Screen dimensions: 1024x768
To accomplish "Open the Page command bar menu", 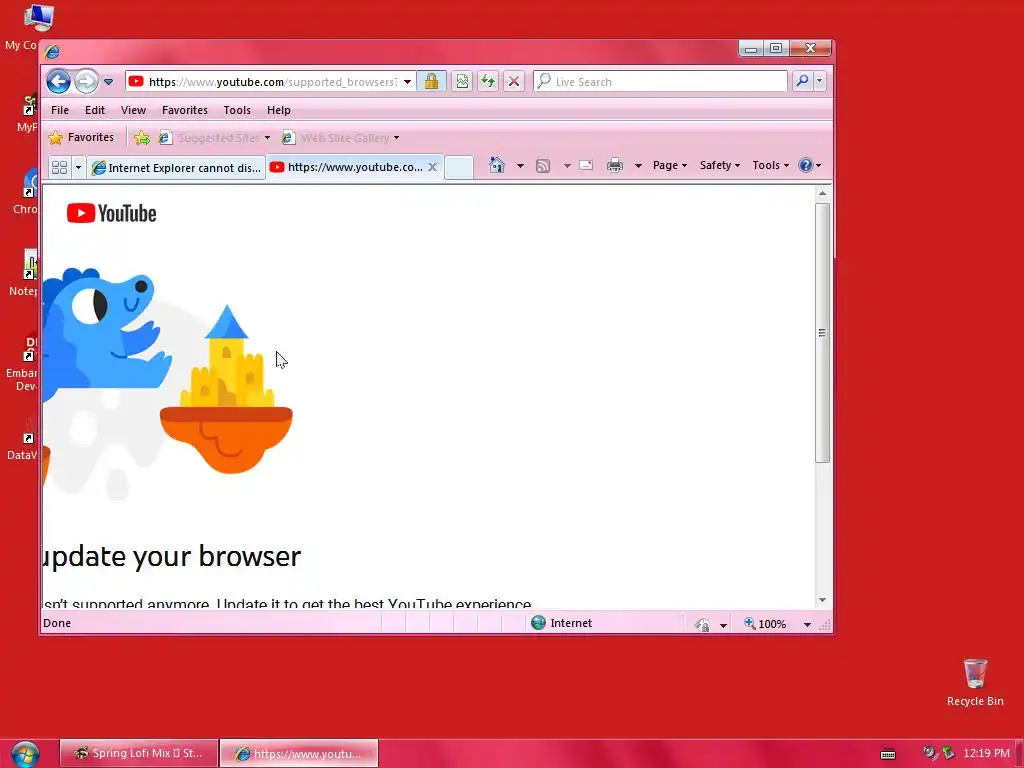I will click(x=669, y=165).
